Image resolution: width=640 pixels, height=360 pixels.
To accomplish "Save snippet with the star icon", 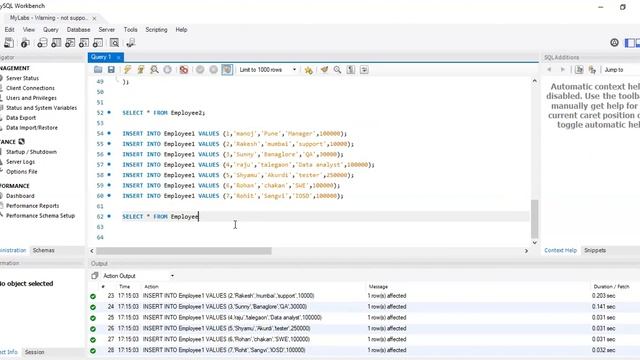I will [309, 70].
